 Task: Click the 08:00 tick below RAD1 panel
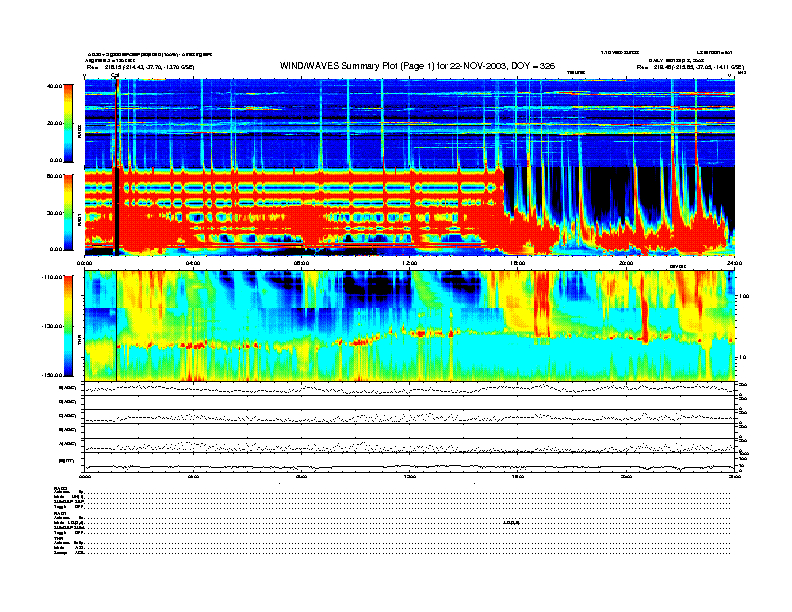pyautogui.click(x=302, y=263)
